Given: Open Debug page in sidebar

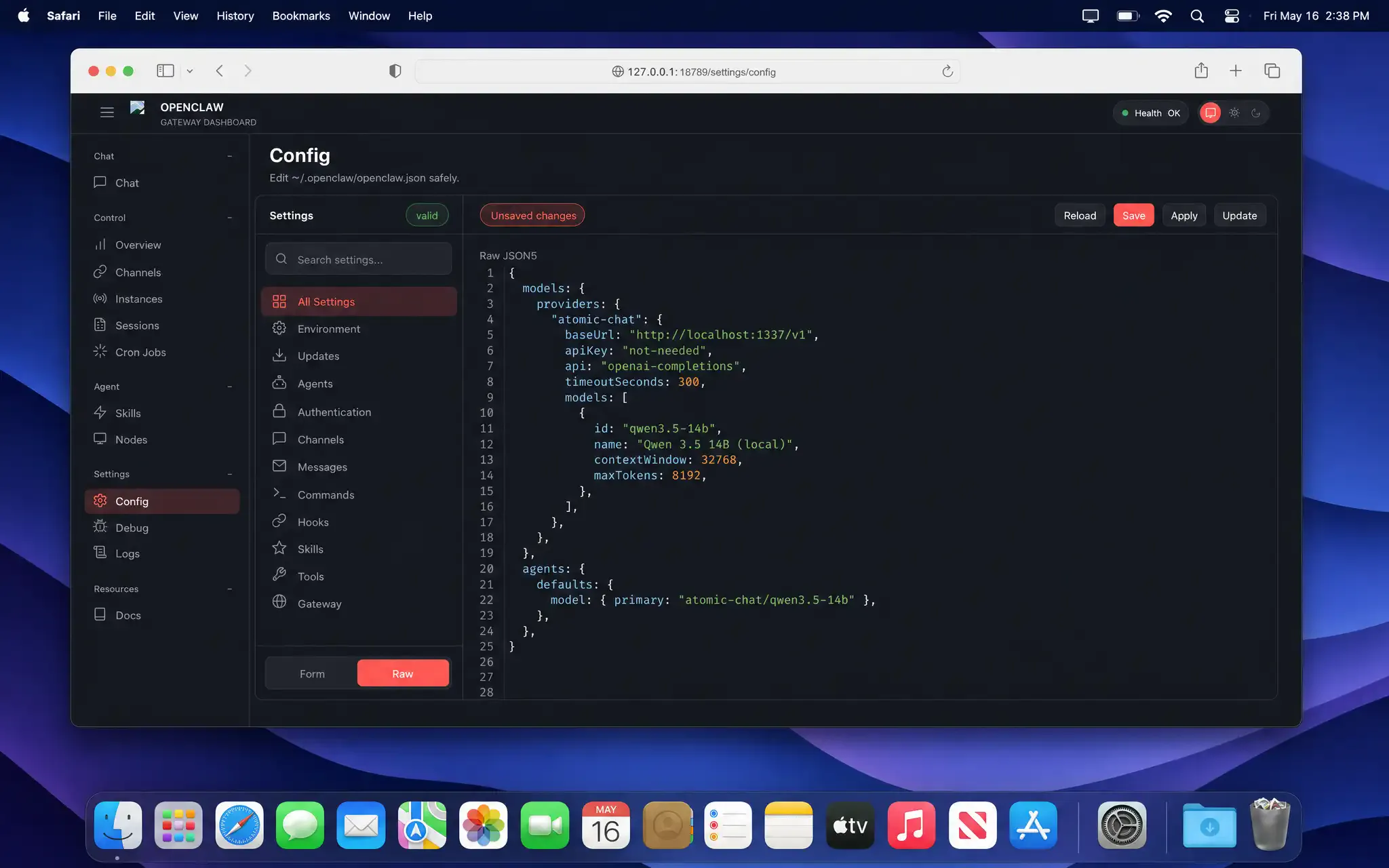Looking at the screenshot, I should pos(162,528).
